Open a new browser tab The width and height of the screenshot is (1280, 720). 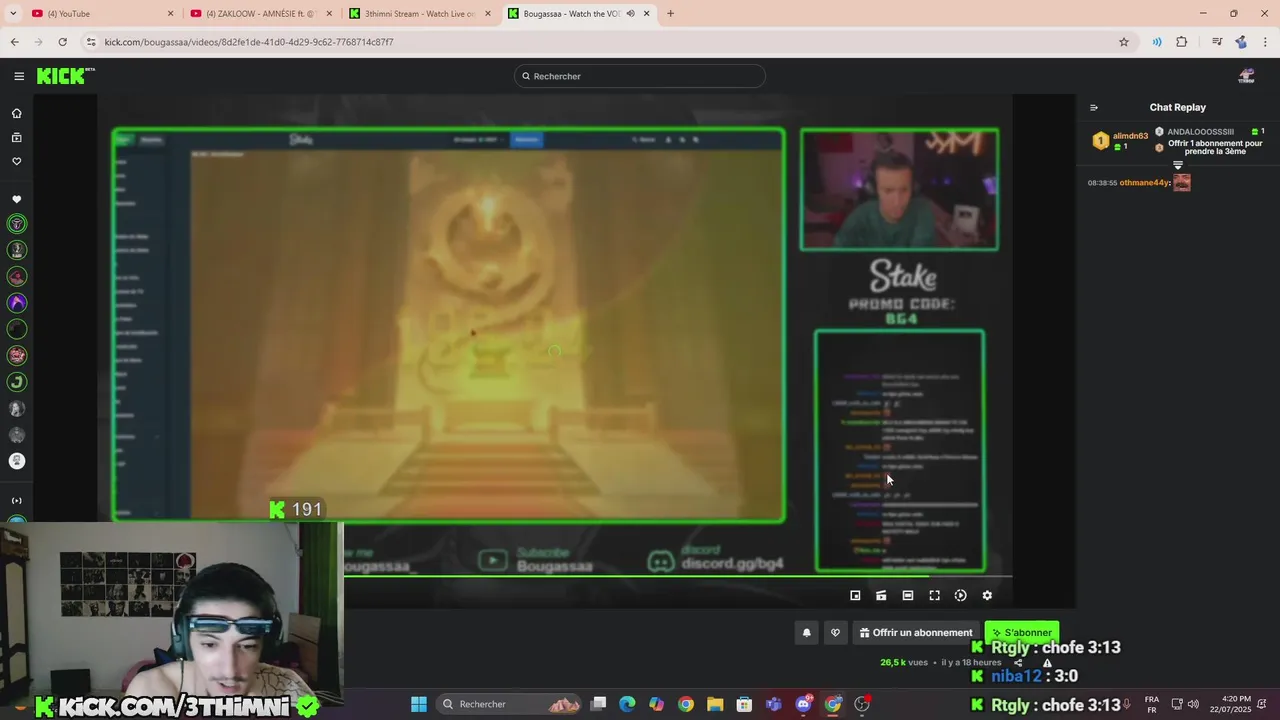coord(670,13)
